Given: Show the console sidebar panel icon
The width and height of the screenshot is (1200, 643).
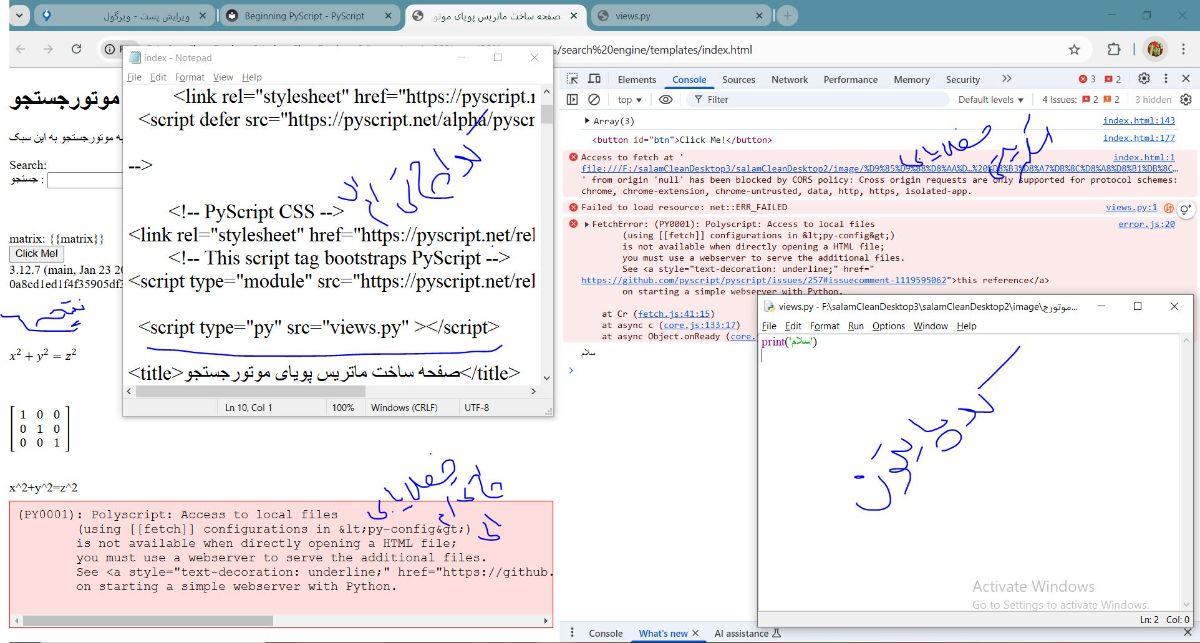Looking at the screenshot, I should click(573, 100).
